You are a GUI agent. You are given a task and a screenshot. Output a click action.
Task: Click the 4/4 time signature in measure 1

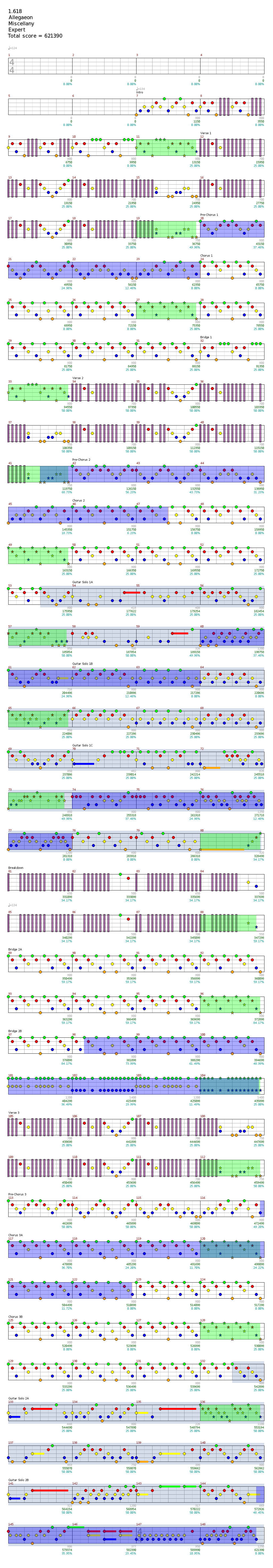tap(11, 66)
